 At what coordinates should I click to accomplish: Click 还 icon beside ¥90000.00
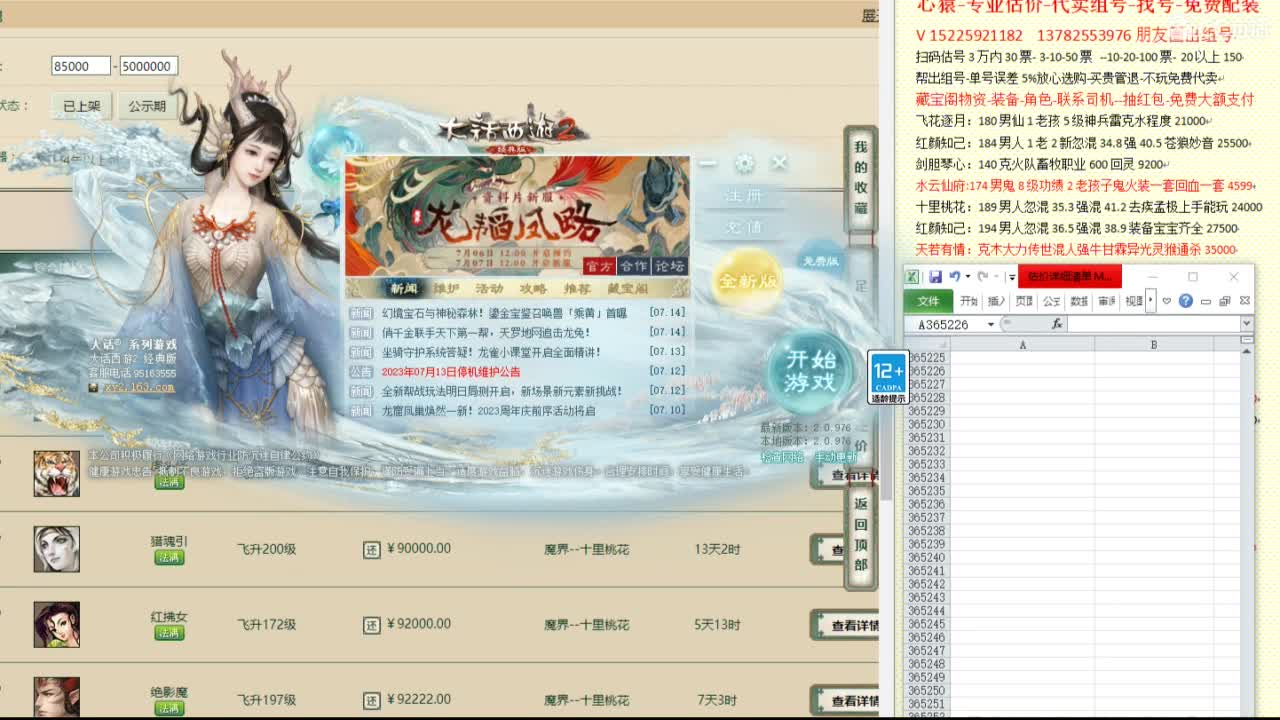pos(371,549)
